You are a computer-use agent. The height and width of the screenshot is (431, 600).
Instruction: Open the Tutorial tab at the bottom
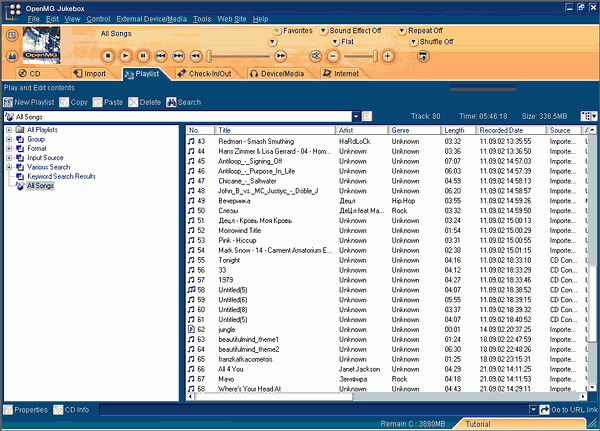pyautogui.click(x=478, y=424)
